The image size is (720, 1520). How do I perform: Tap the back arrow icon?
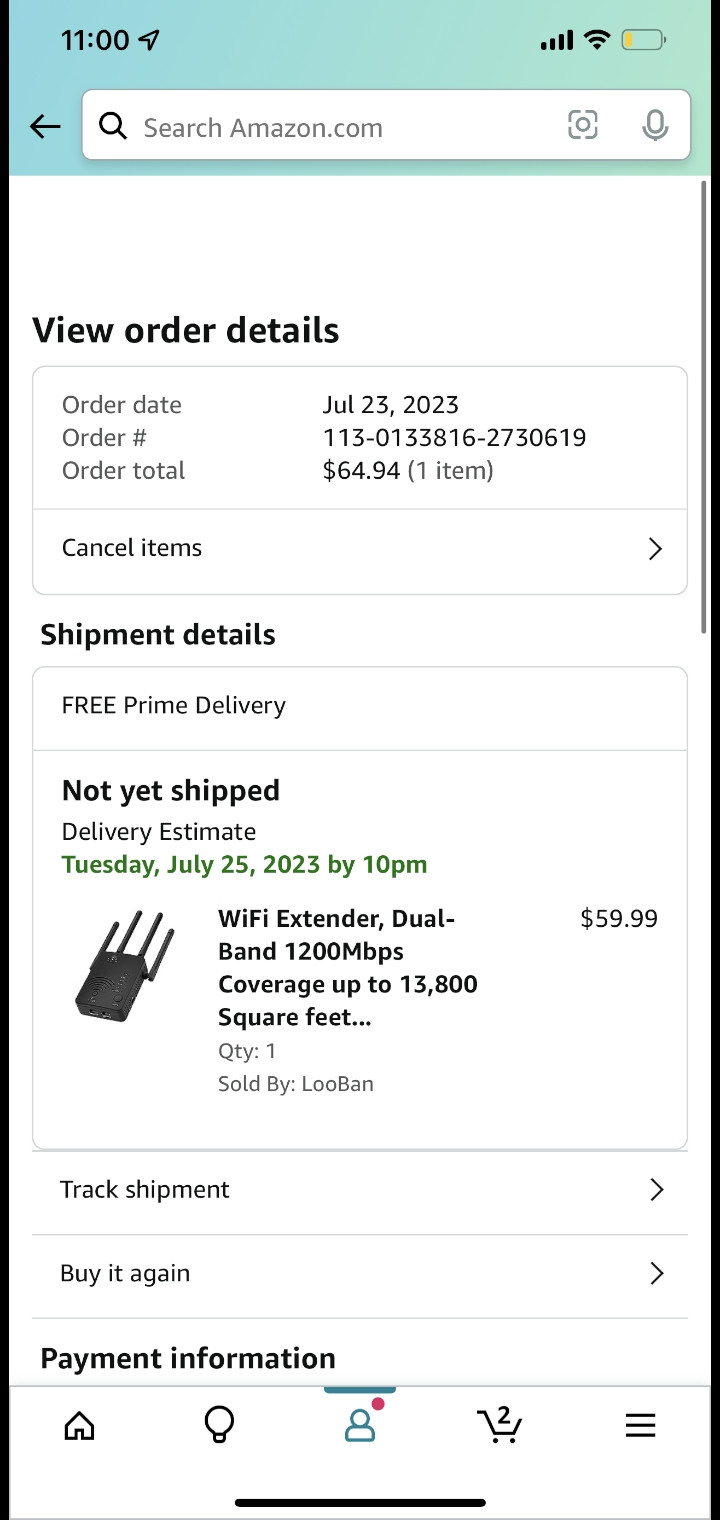pyautogui.click(x=45, y=127)
